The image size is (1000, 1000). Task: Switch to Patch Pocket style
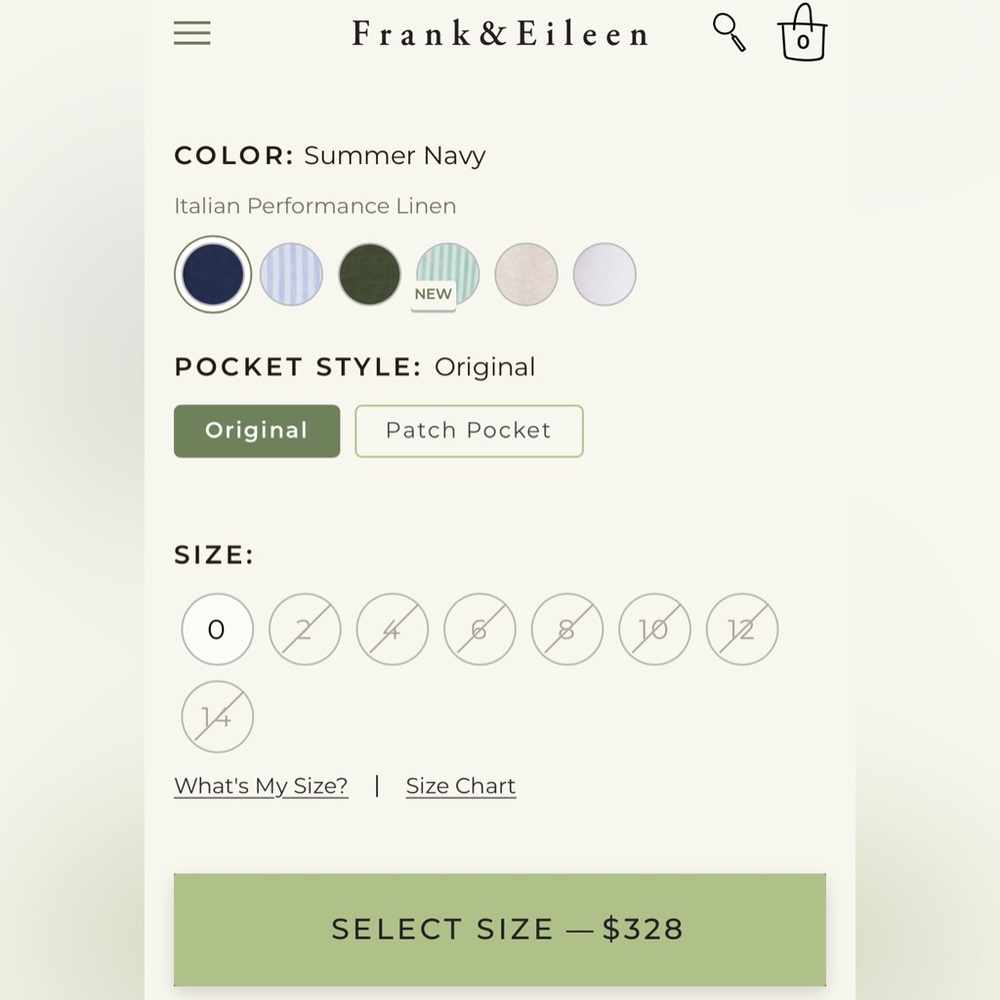coord(468,431)
